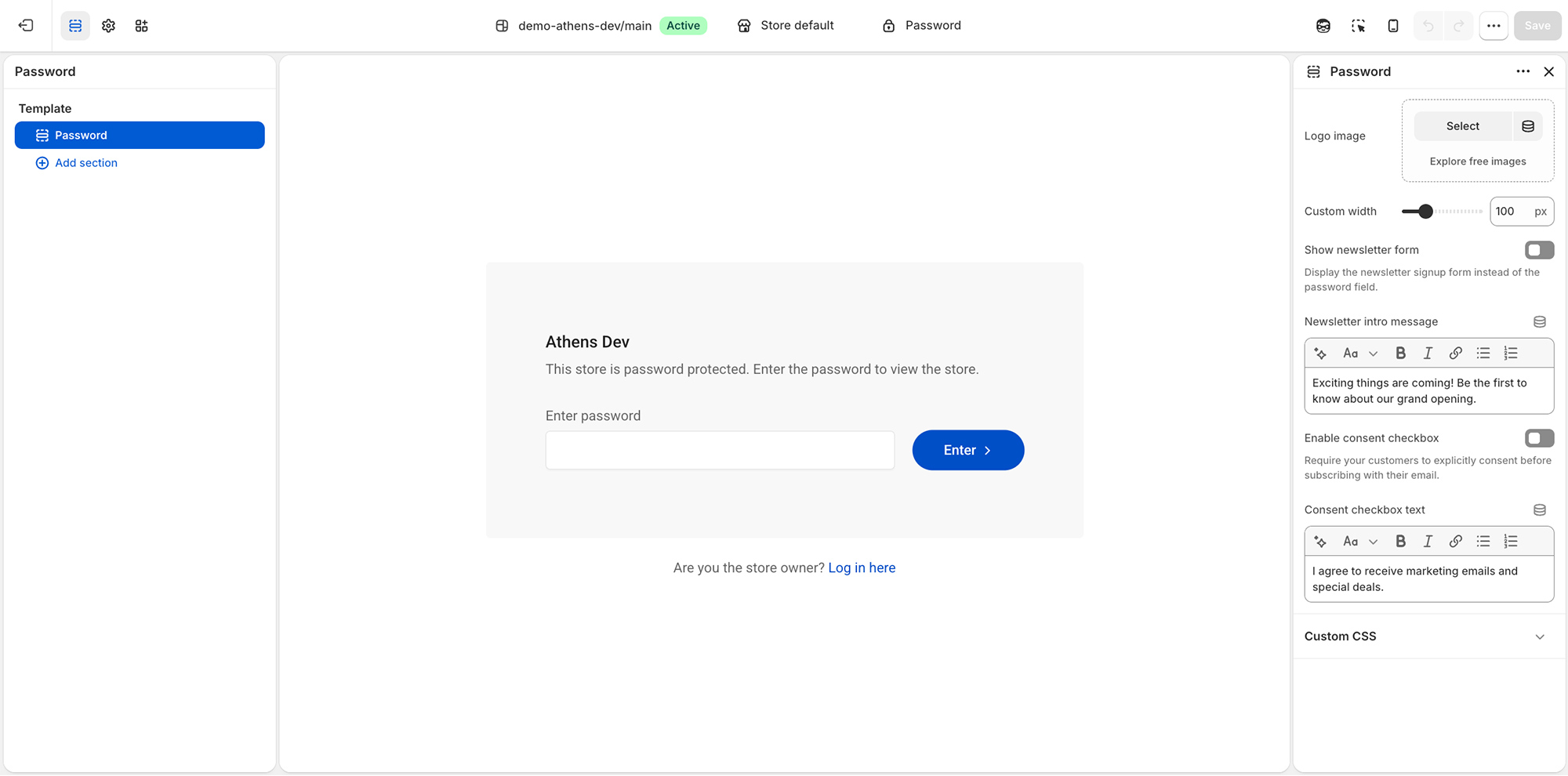This screenshot has height=776, width=1568.
Task: Open text style dropdown in Newsletter intro editor
Action: click(x=1359, y=354)
